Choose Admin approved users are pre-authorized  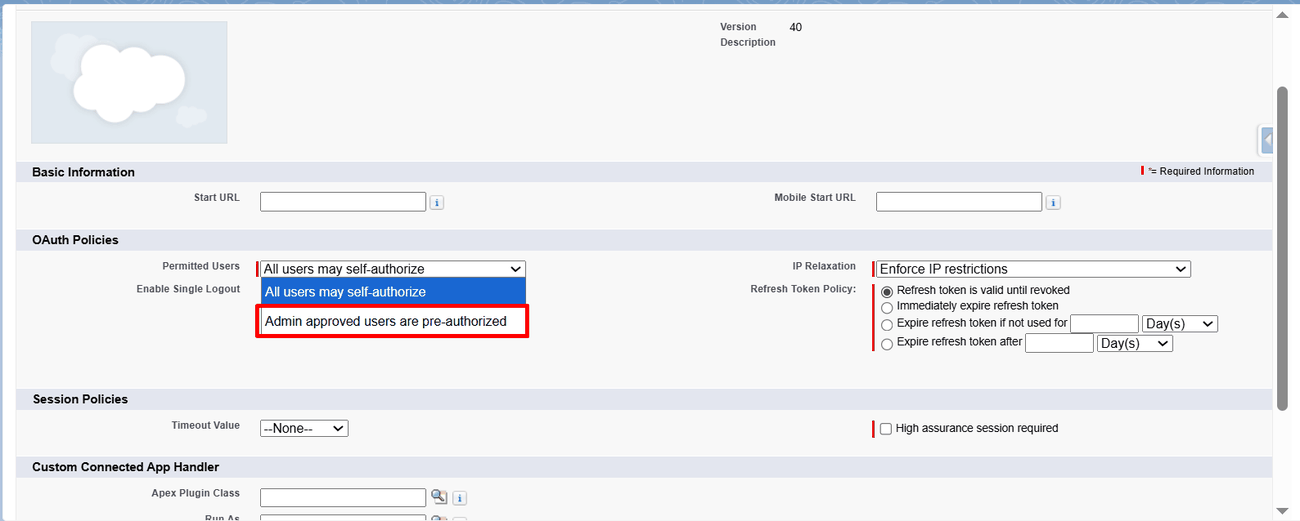point(393,322)
